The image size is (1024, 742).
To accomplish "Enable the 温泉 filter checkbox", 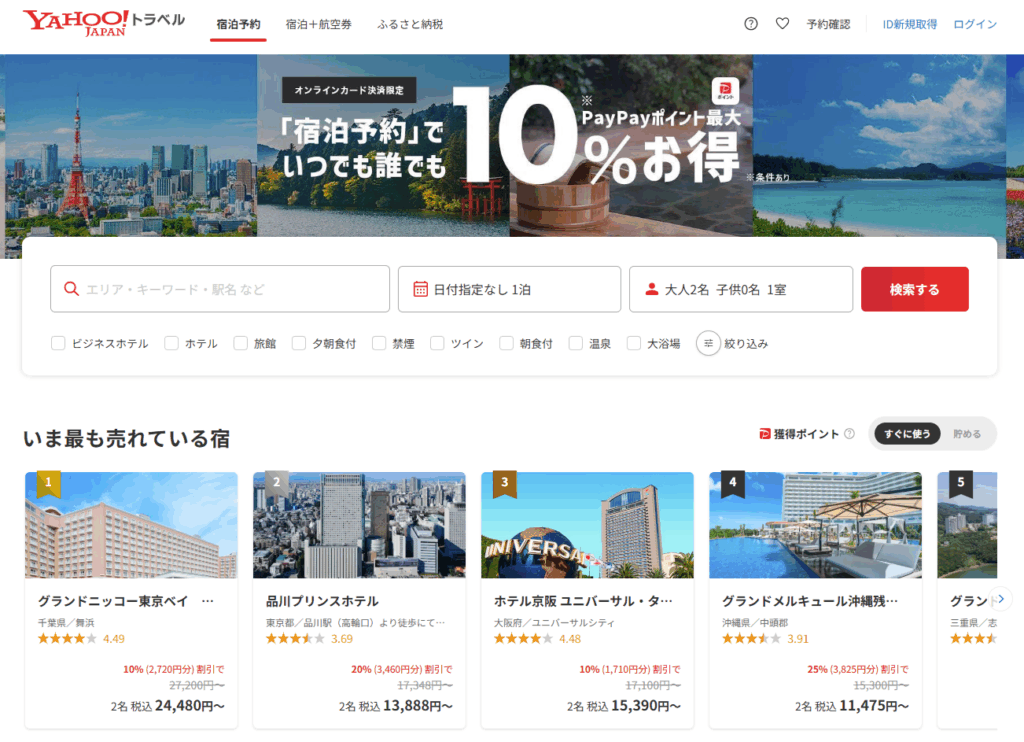I will coord(576,343).
